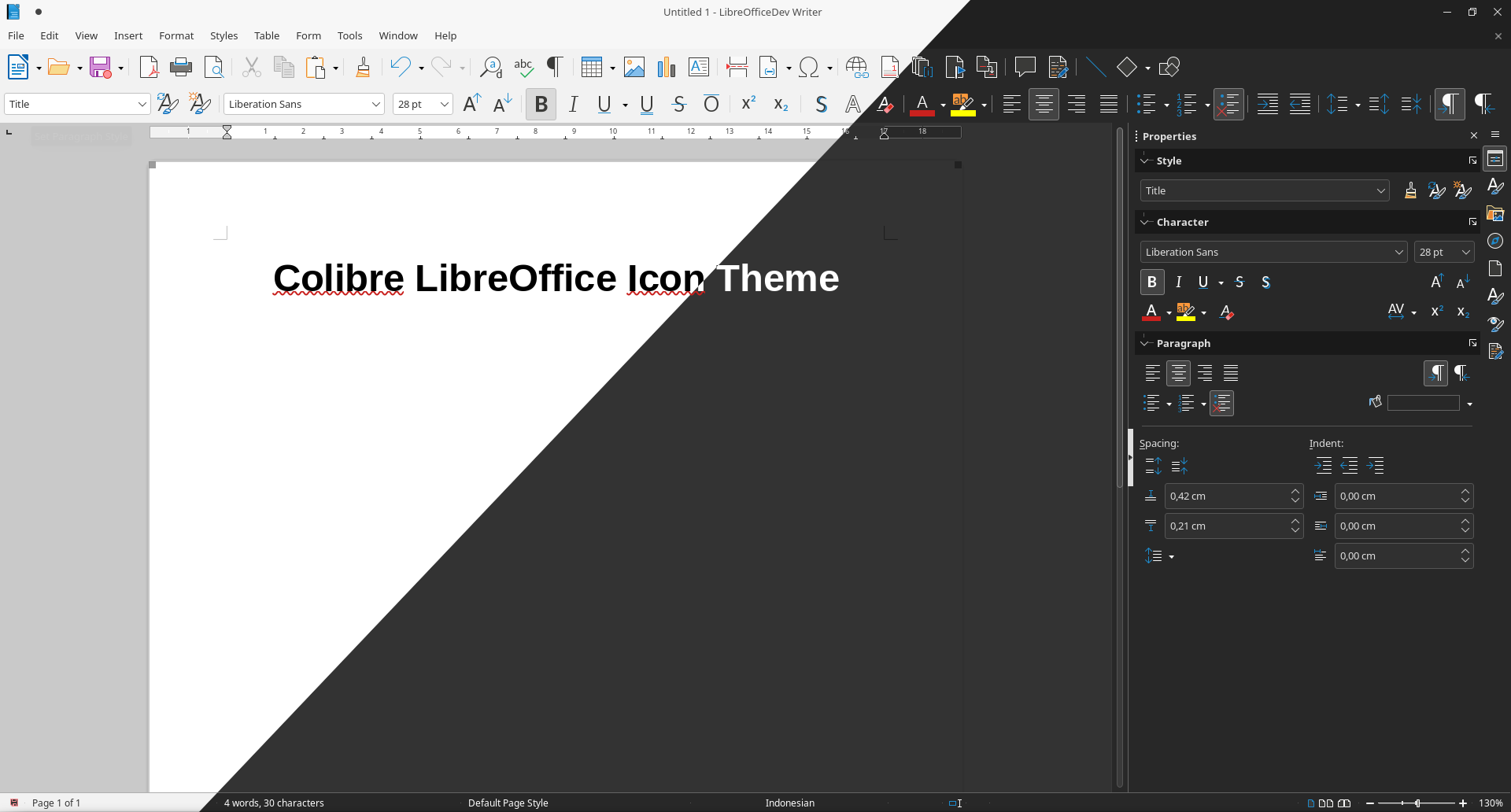
Task: Click Clone Formatting paintbrush icon
Action: pyautogui.click(x=363, y=68)
